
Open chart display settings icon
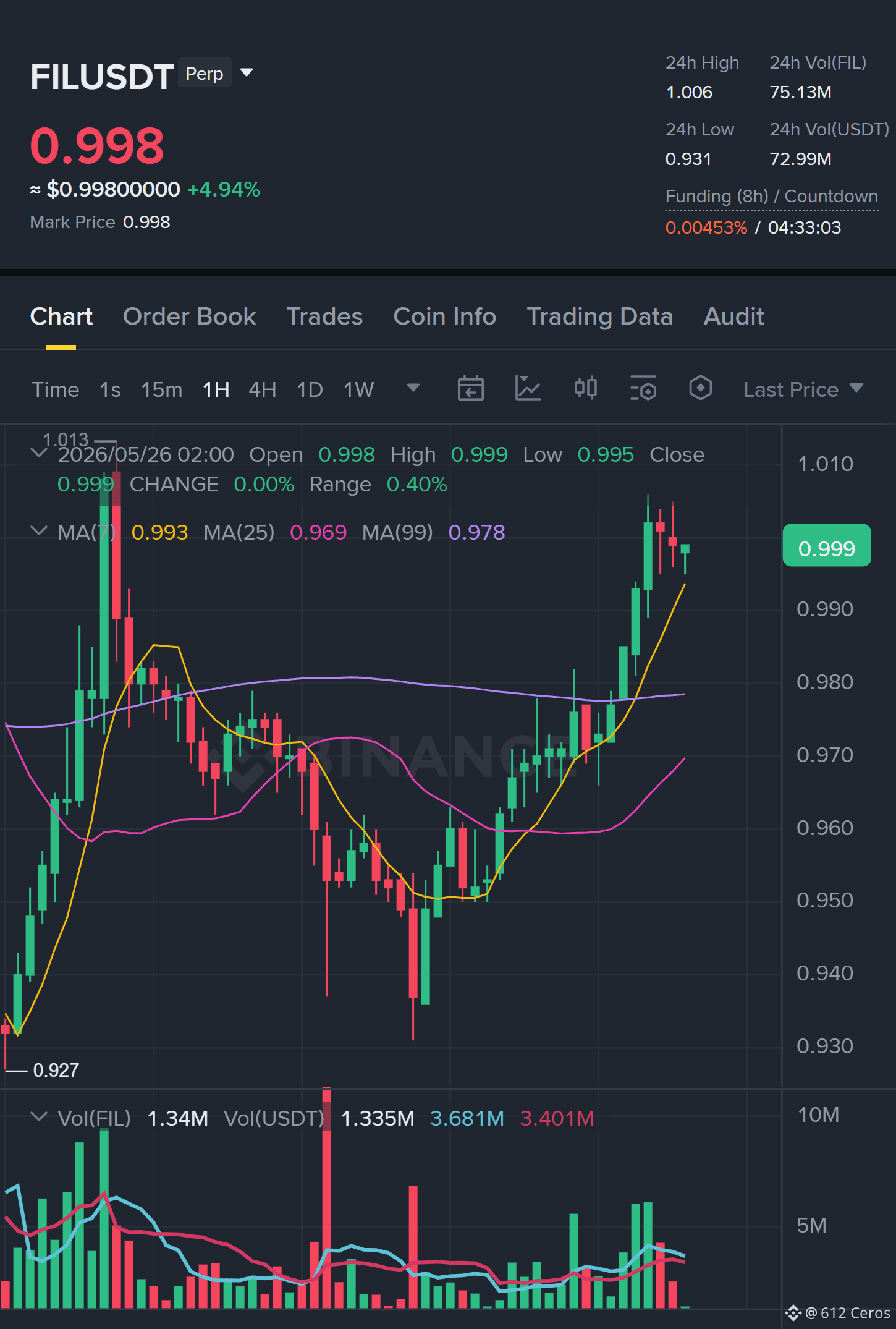pyautogui.click(x=643, y=389)
